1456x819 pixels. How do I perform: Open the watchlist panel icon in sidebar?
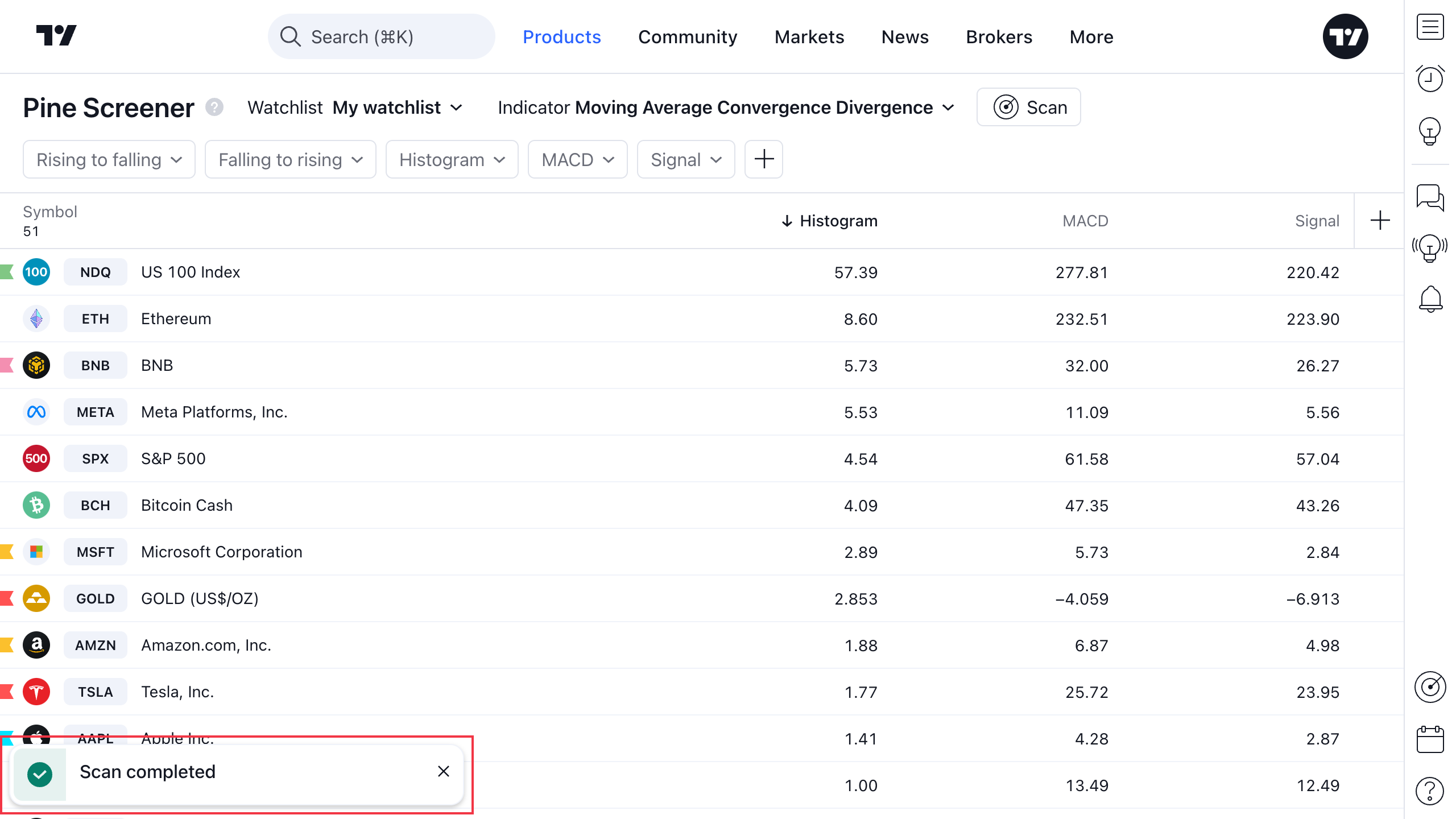pyautogui.click(x=1430, y=27)
